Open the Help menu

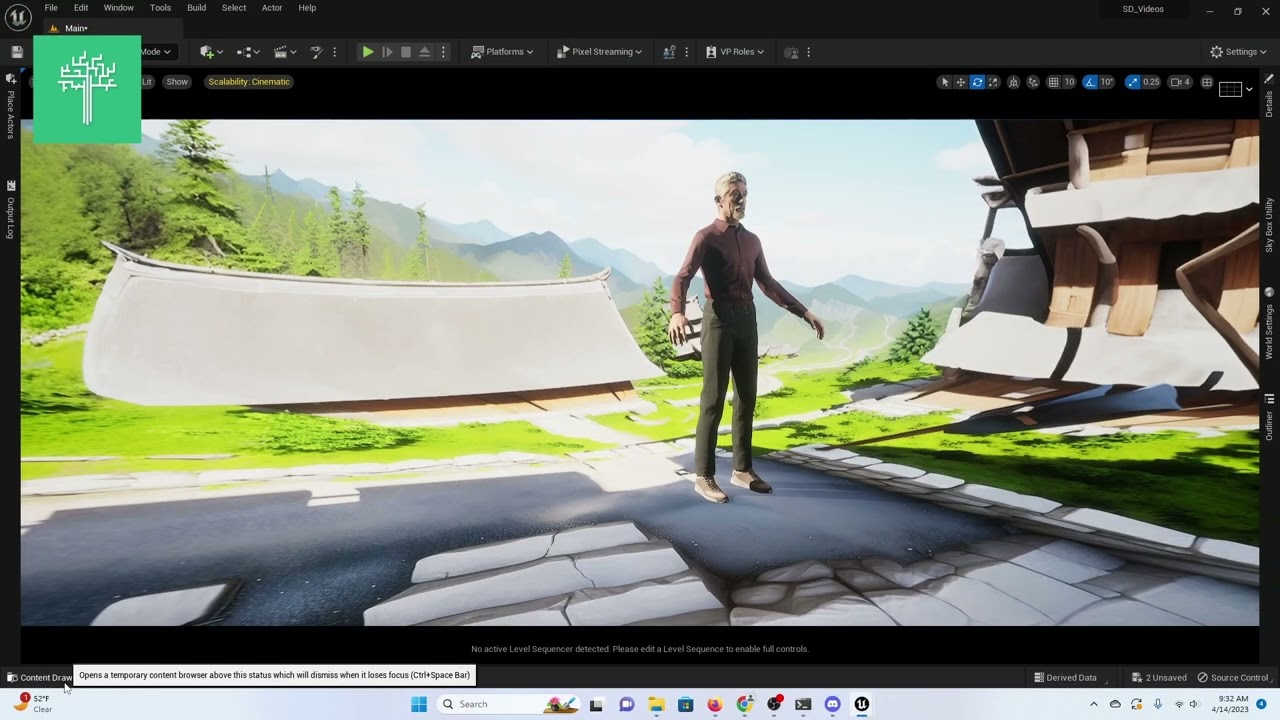point(307,8)
